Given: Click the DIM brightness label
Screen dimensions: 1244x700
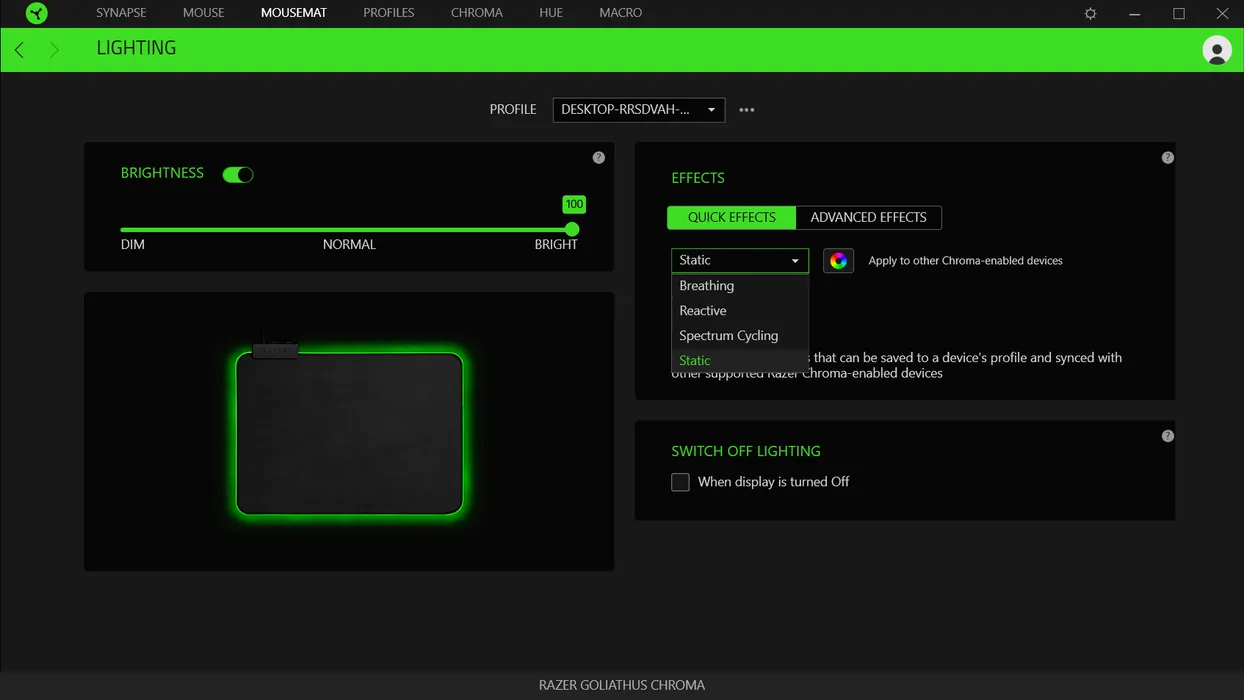Looking at the screenshot, I should point(133,245).
